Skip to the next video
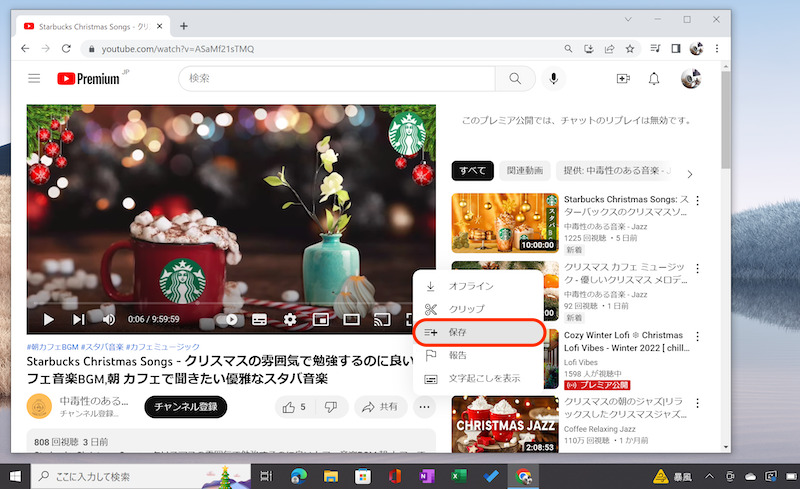The image size is (800, 489). point(78,320)
